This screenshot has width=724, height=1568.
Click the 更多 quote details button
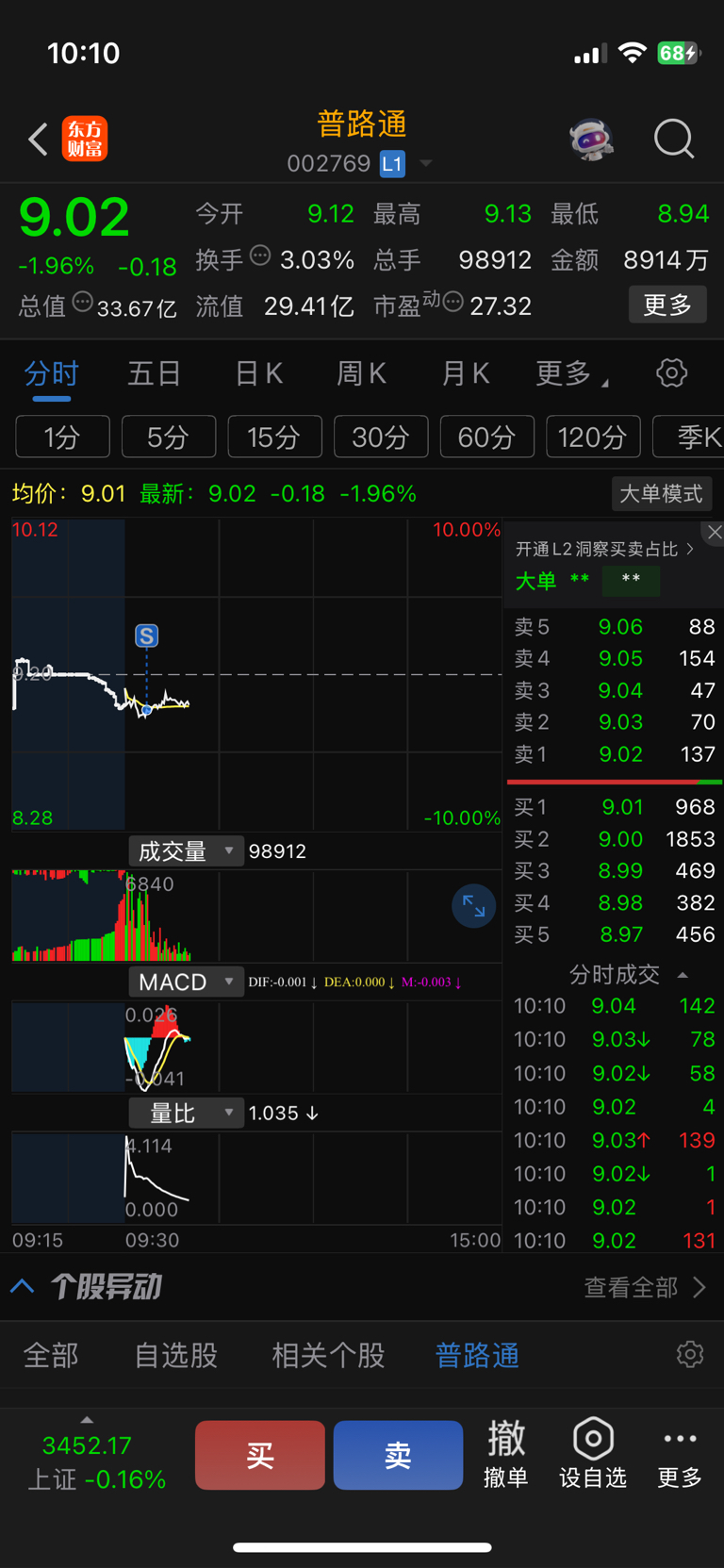pos(667,305)
